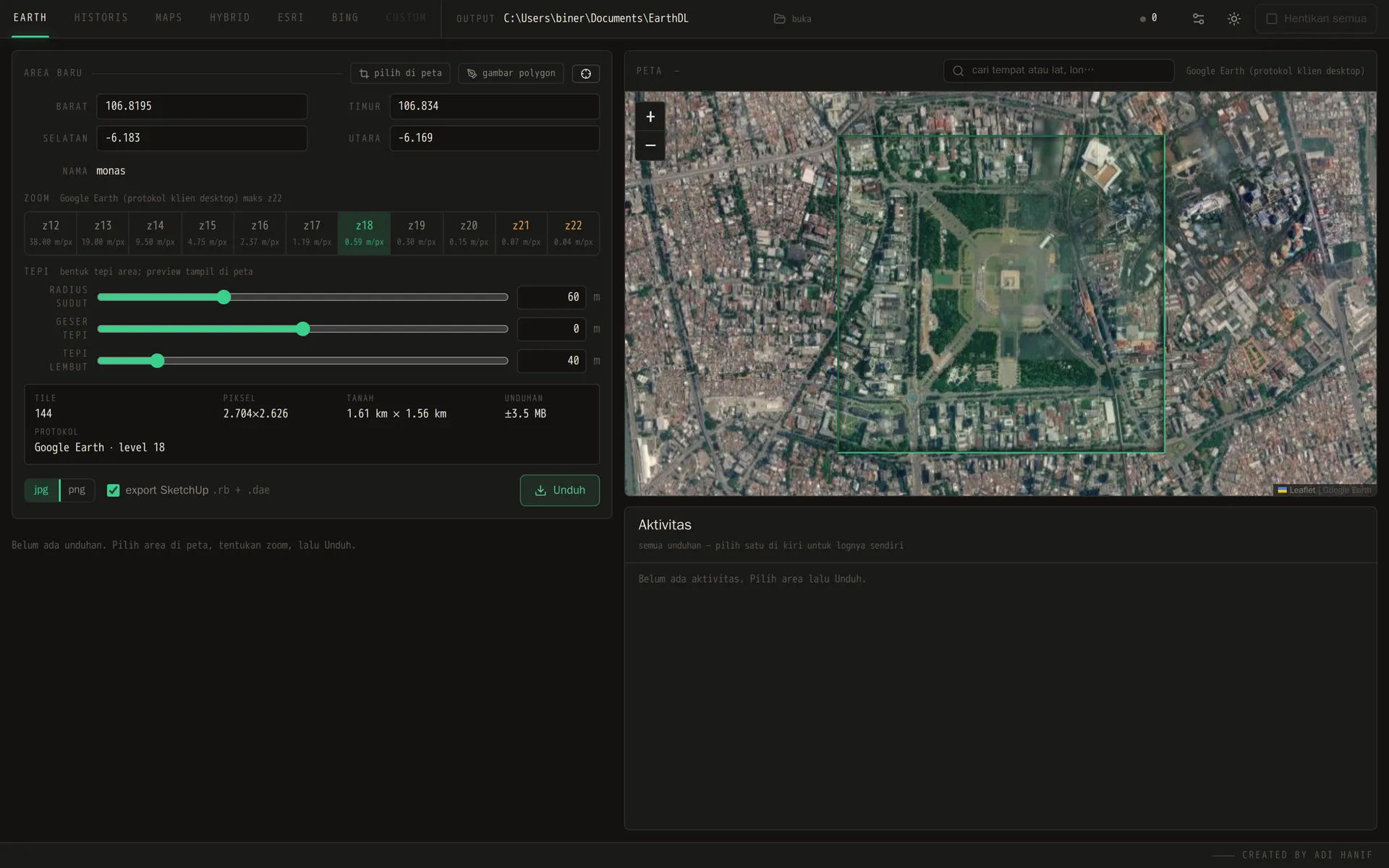The width and height of the screenshot is (1389, 868).
Task: Choose zoom level z19
Action: (417, 233)
